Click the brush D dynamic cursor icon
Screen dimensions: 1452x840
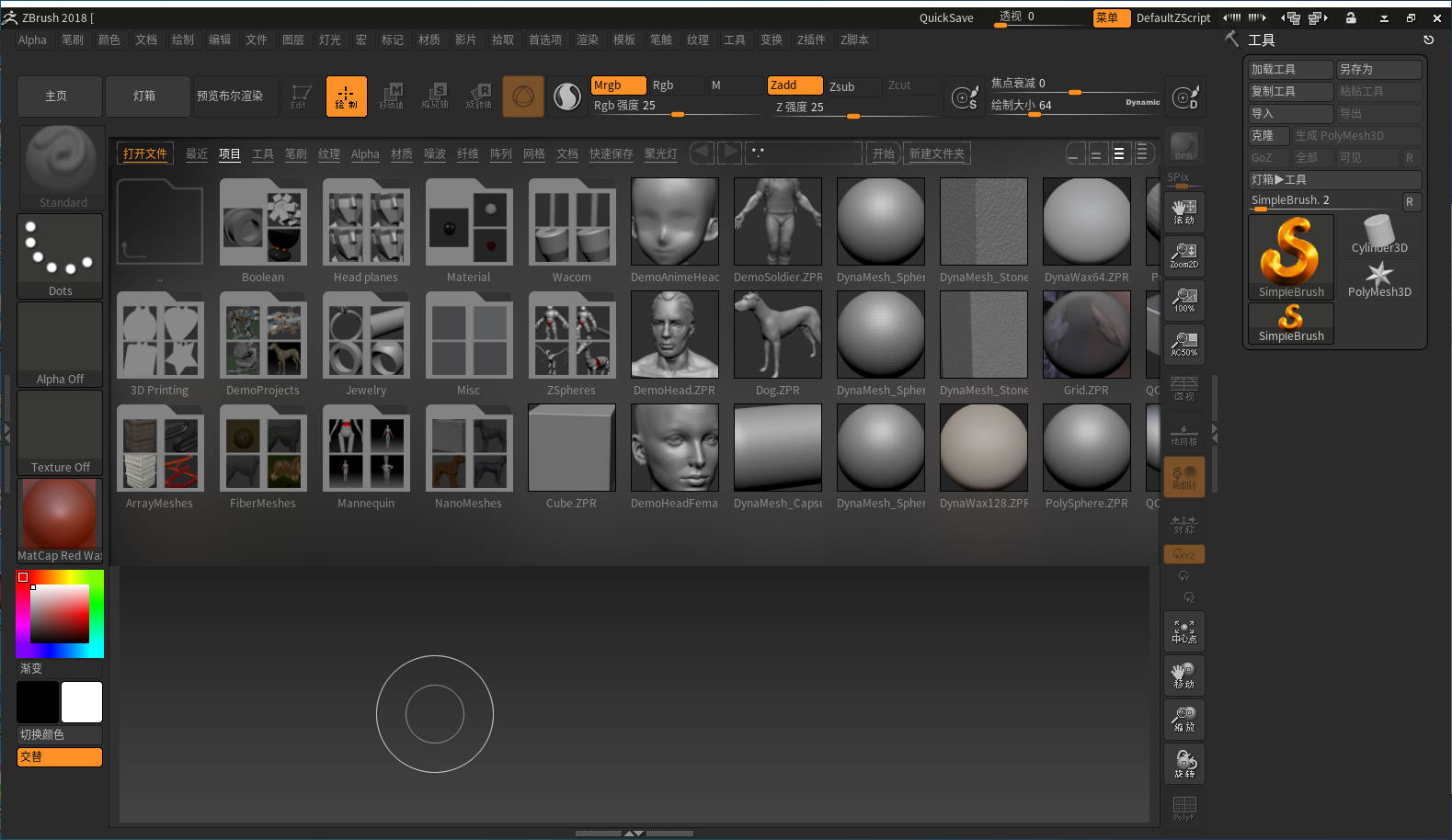click(1185, 96)
